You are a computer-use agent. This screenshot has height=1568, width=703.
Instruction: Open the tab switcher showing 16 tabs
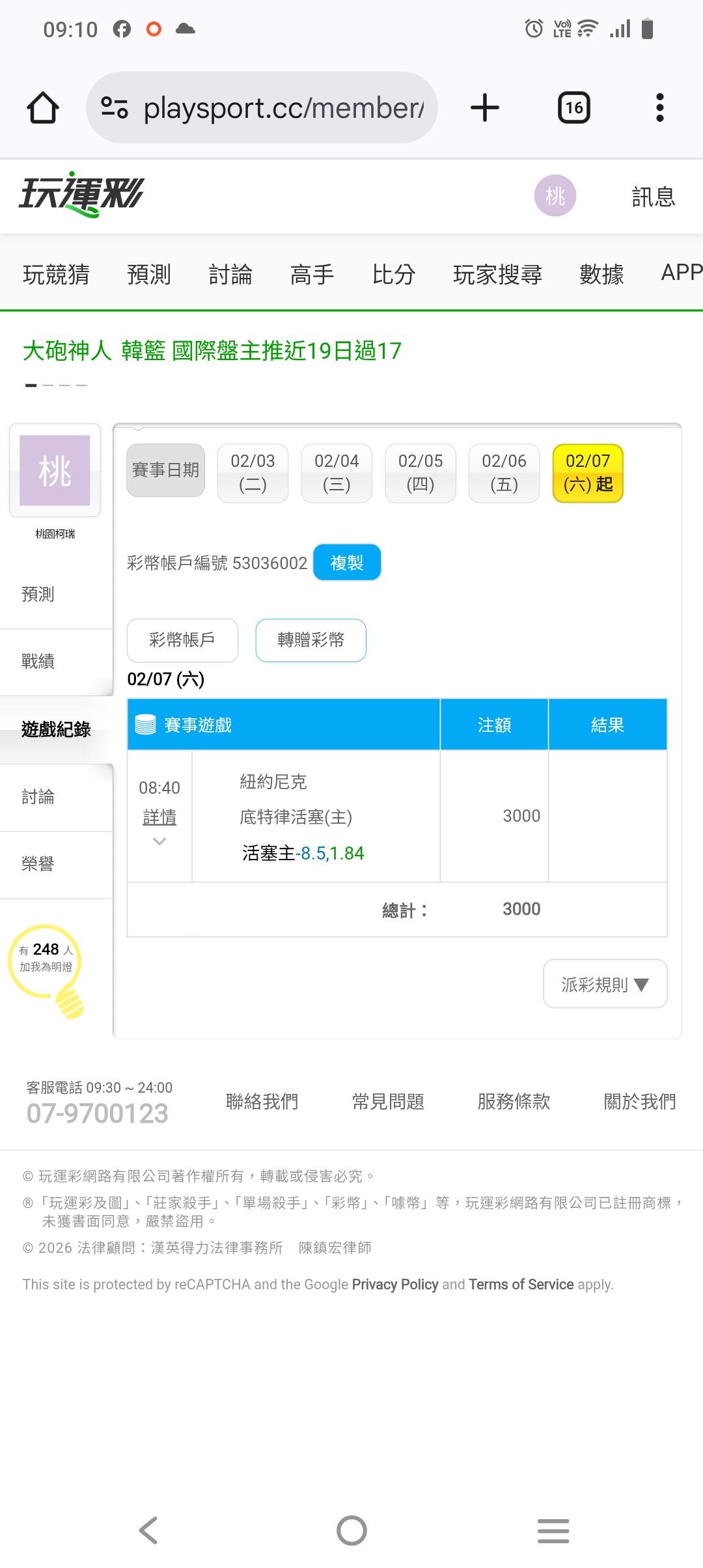click(573, 107)
